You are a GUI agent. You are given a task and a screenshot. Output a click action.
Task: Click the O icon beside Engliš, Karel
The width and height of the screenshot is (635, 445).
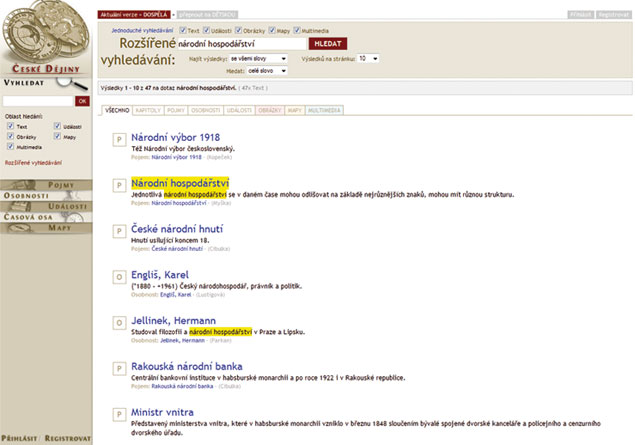coord(119,278)
